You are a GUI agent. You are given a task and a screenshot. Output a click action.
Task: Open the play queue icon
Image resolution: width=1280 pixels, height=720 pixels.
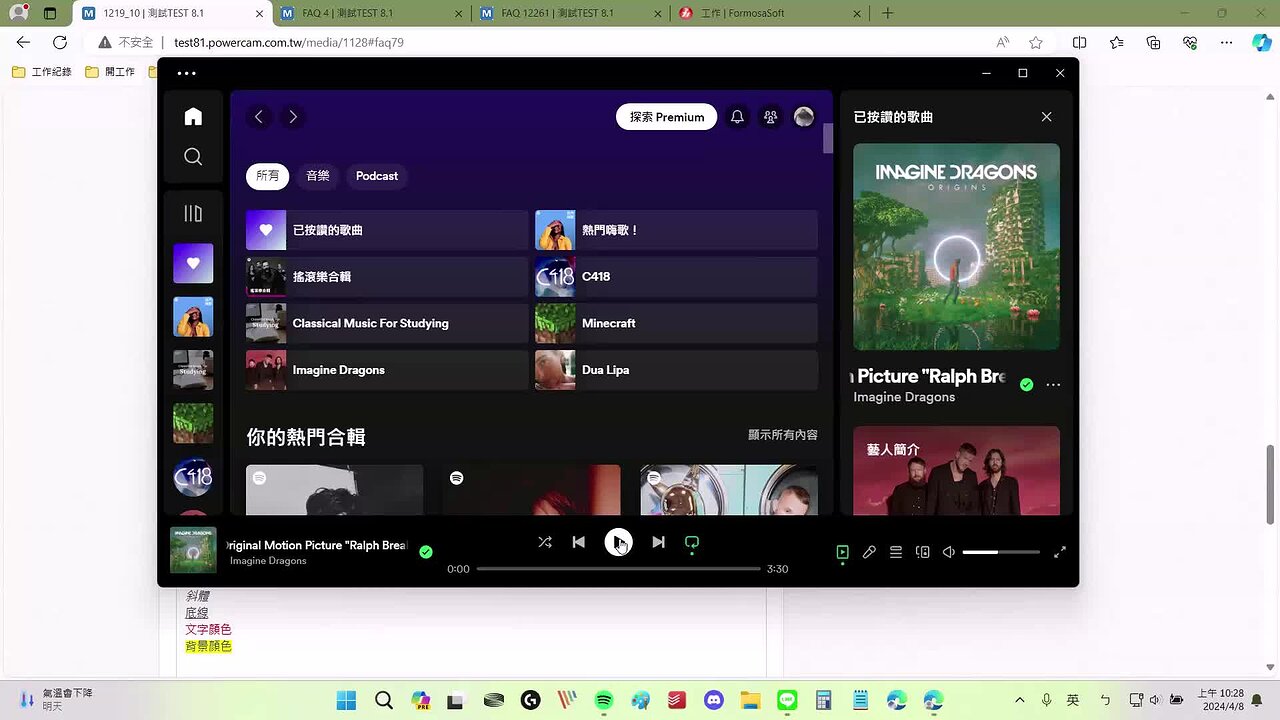896,552
